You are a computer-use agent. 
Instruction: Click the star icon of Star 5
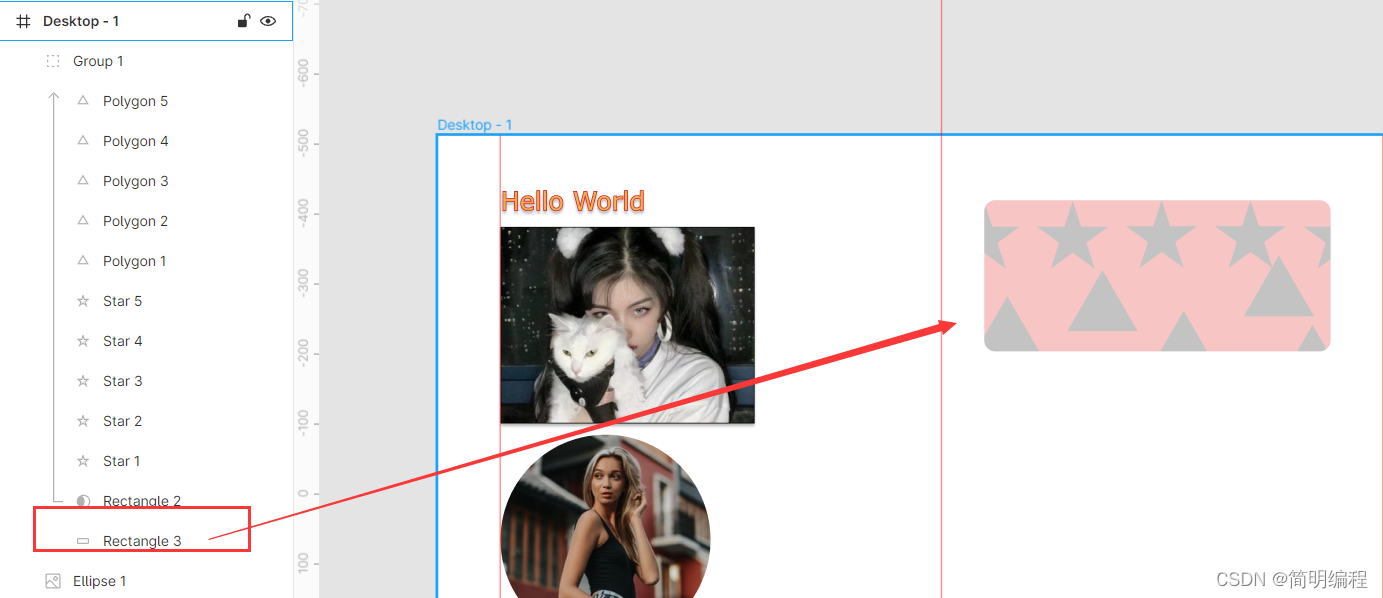[83, 301]
